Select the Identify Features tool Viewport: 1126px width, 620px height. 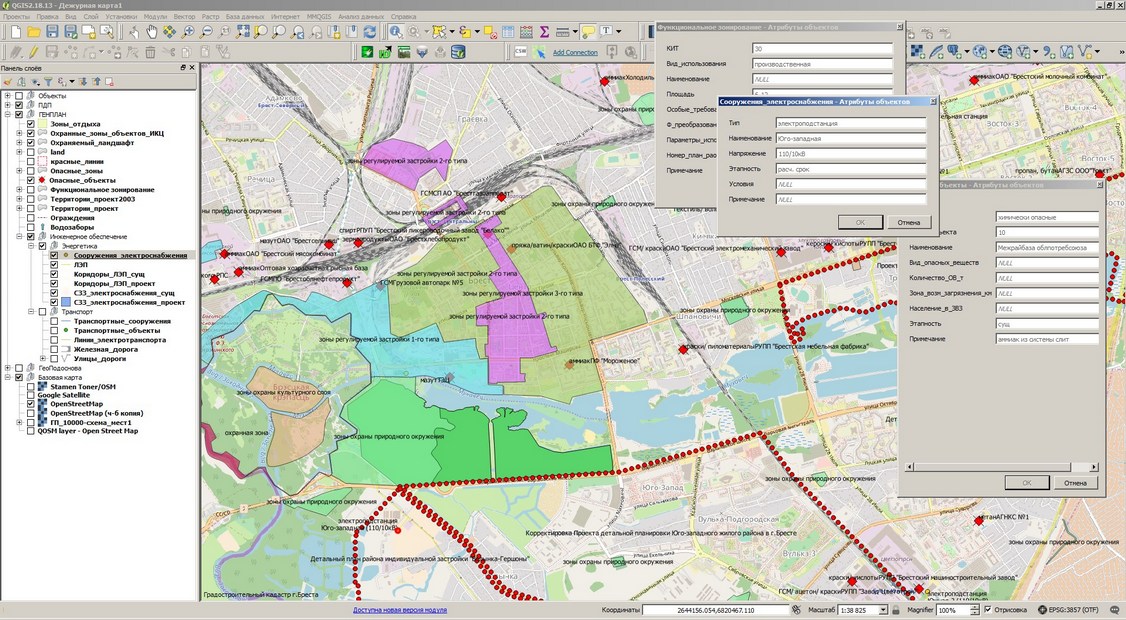396,32
